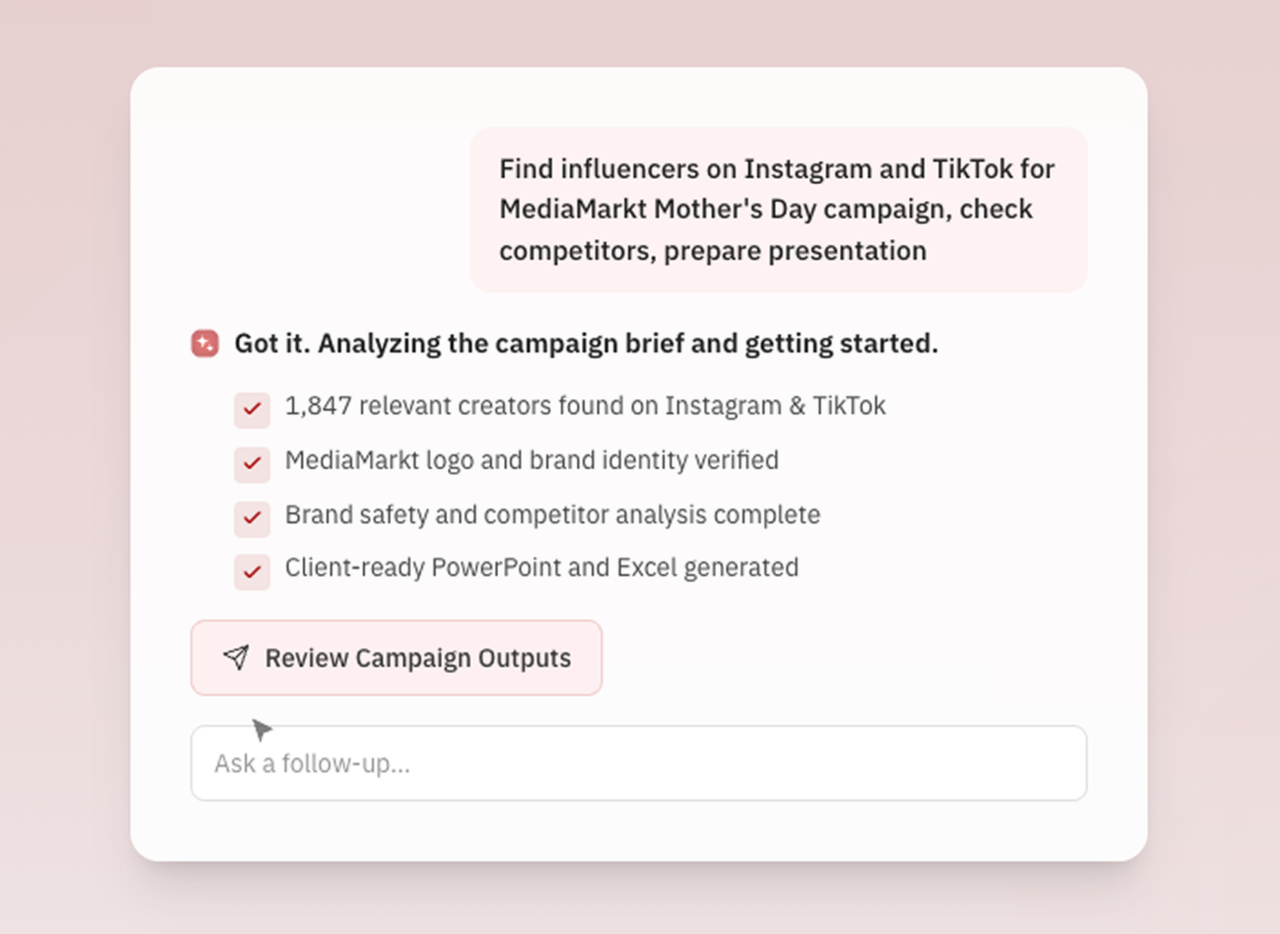1280x934 pixels.
Task: Uncheck the brand safety analysis checkbox
Action: [252, 519]
